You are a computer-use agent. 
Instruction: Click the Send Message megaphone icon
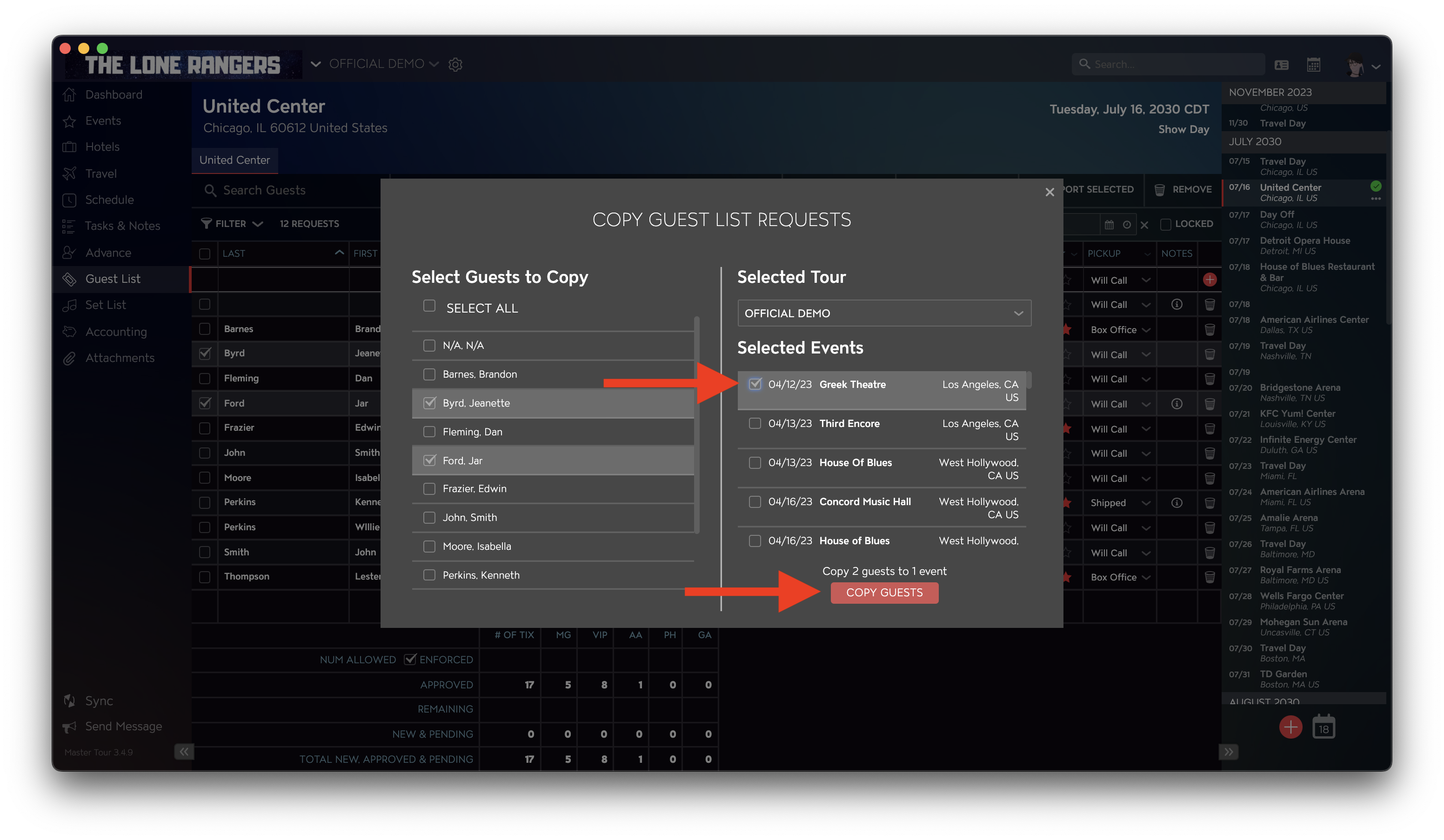(69, 727)
